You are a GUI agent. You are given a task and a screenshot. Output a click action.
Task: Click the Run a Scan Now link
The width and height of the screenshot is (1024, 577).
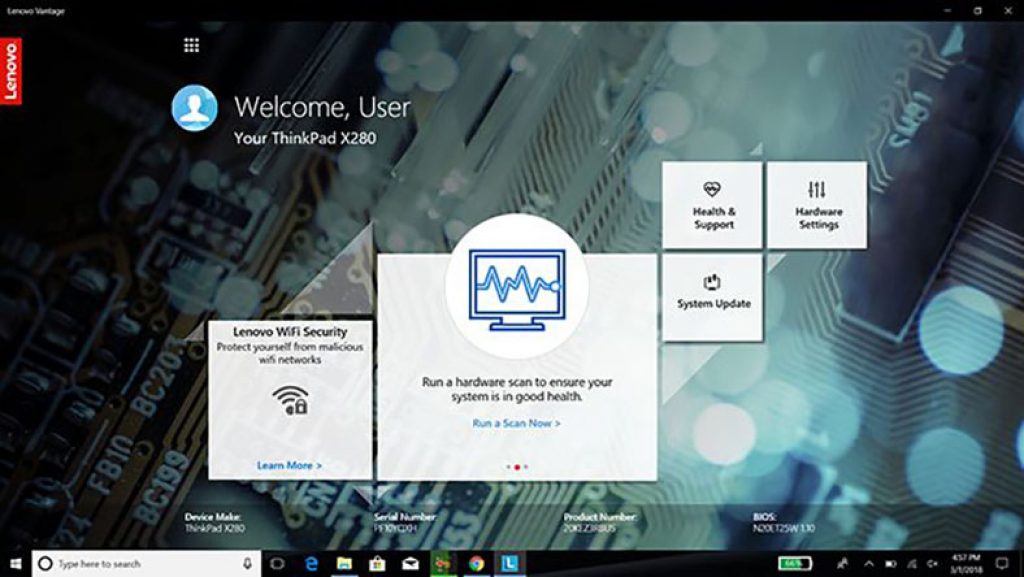click(x=517, y=423)
